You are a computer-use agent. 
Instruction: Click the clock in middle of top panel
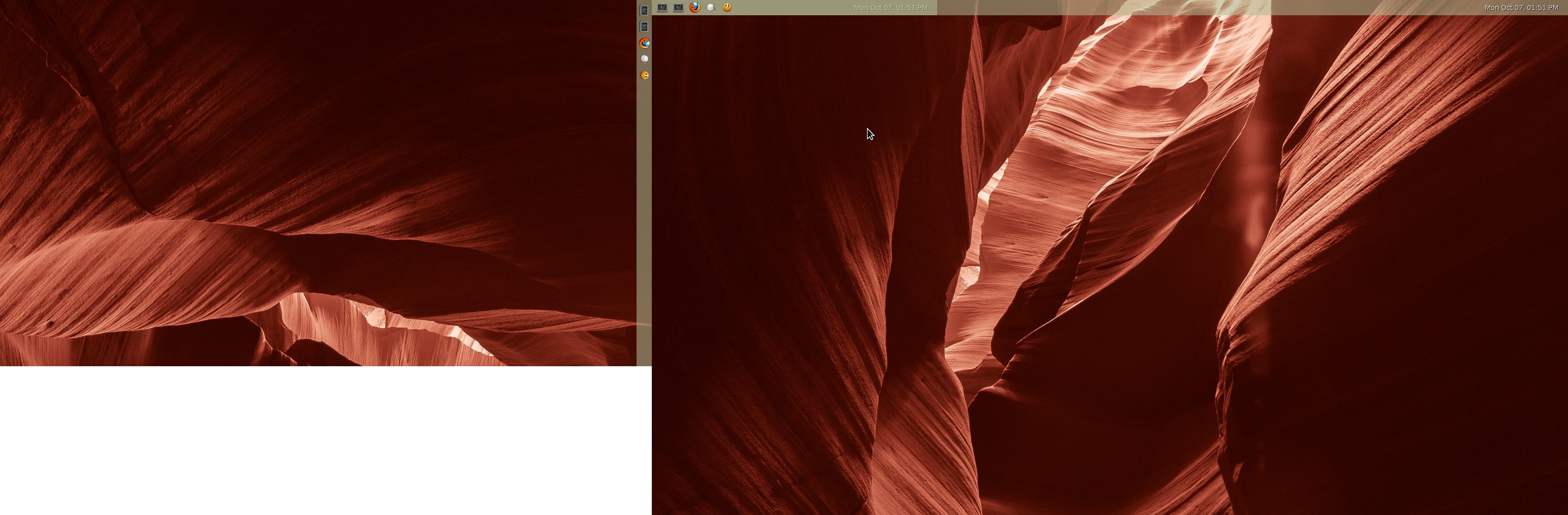(x=890, y=7)
